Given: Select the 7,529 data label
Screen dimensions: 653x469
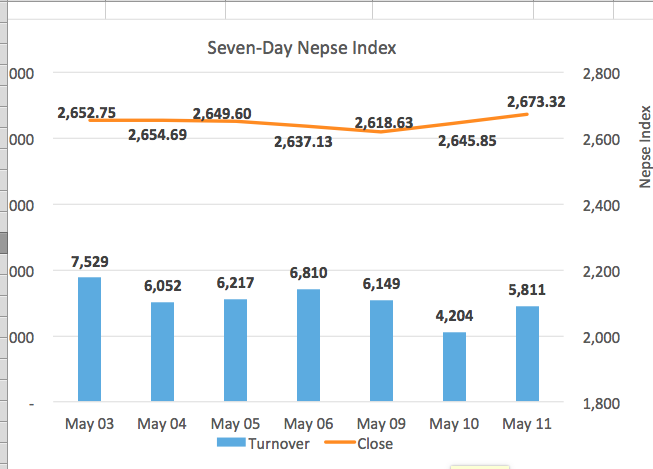Looking at the screenshot, I should (x=90, y=262).
